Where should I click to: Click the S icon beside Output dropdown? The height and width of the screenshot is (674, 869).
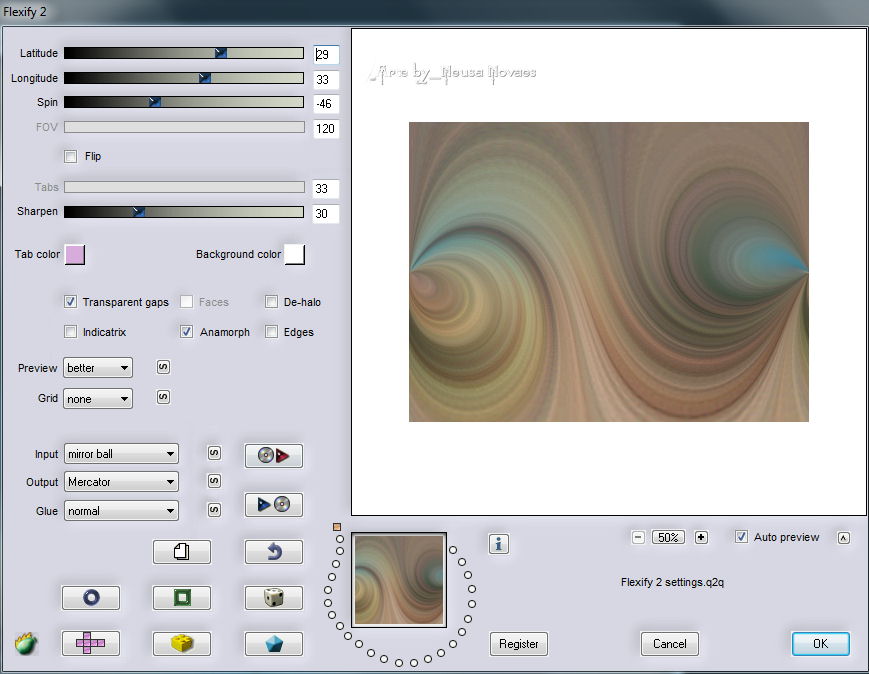coord(214,481)
